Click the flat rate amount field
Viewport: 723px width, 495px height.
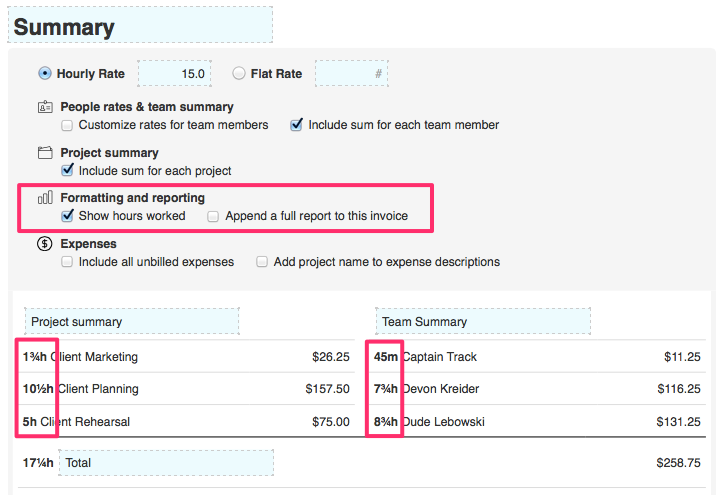(x=351, y=74)
